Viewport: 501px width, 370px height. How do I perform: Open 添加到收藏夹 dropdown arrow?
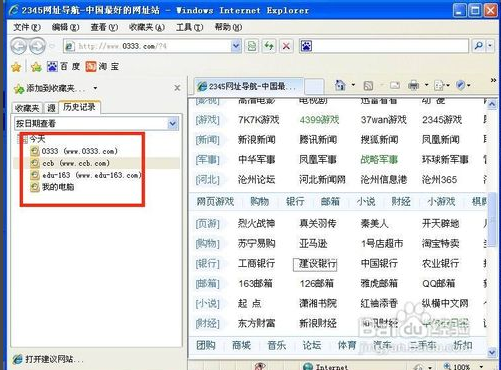pos(95,88)
